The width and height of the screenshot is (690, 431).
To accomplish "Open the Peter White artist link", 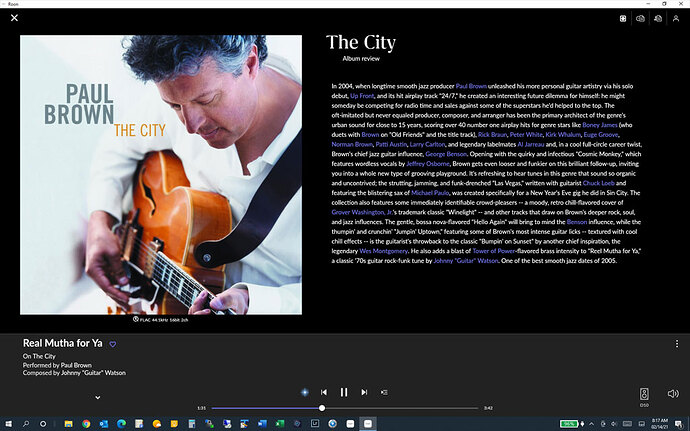I will (526, 135).
